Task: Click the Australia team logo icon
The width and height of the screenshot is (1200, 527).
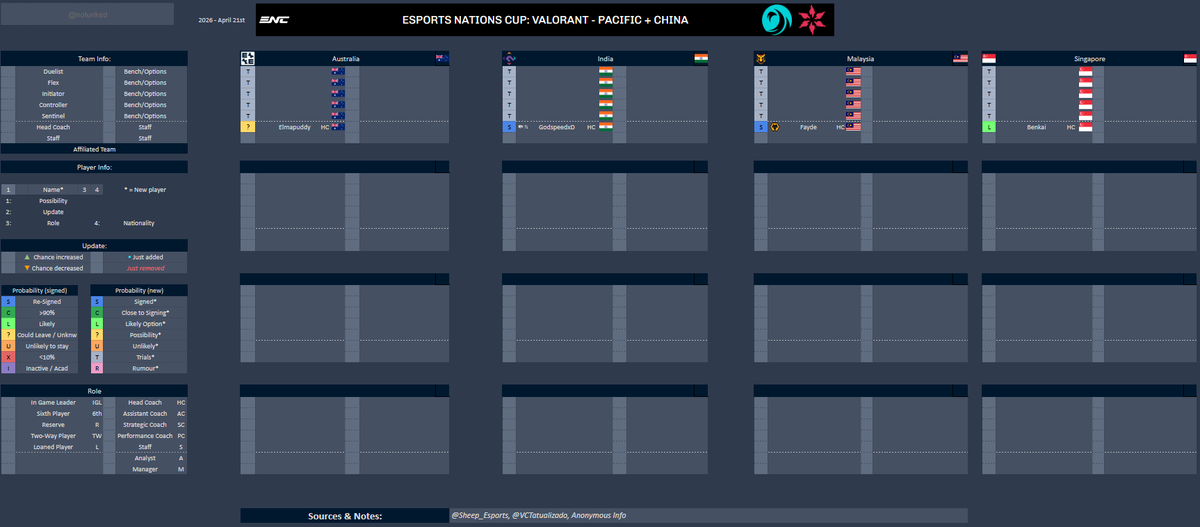Action: [x=248, y=59]
